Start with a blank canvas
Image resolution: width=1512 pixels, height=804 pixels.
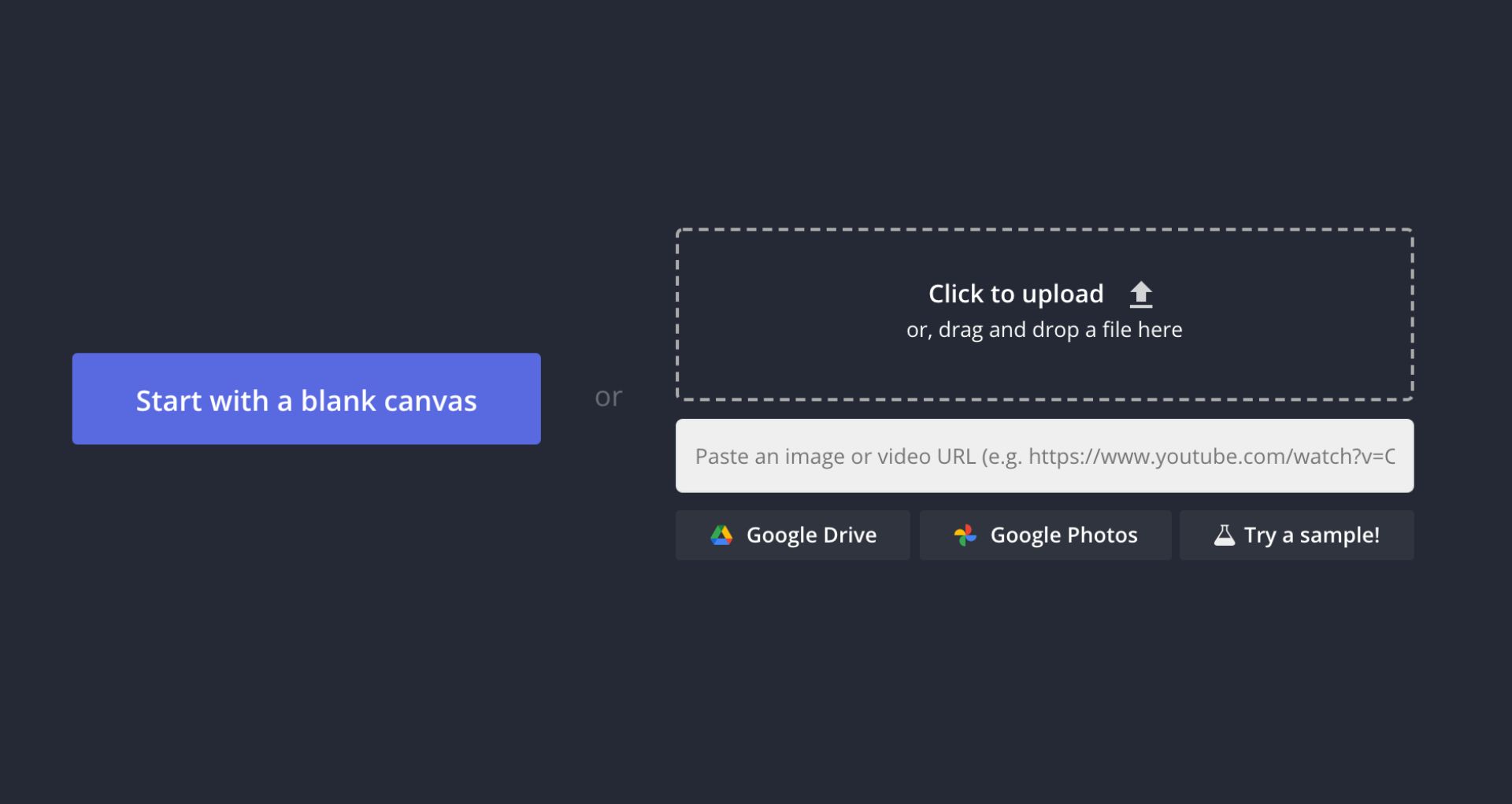pyautogui.click(x=306, y=398)
